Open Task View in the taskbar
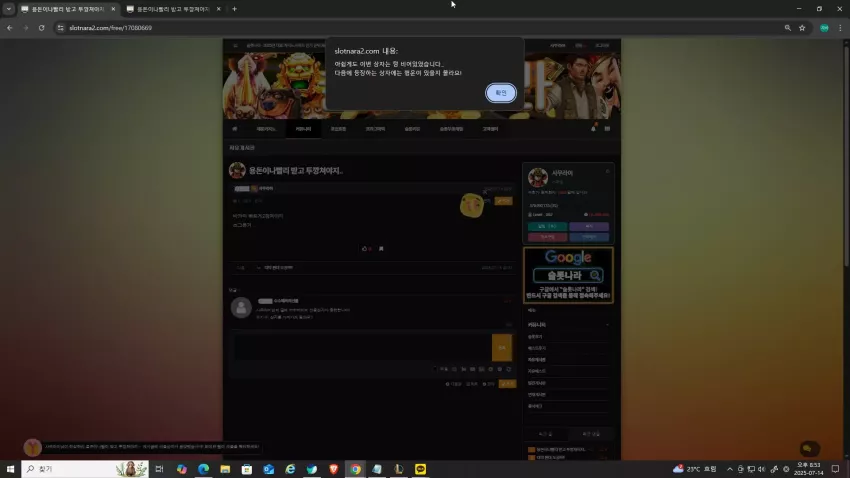 159,469
